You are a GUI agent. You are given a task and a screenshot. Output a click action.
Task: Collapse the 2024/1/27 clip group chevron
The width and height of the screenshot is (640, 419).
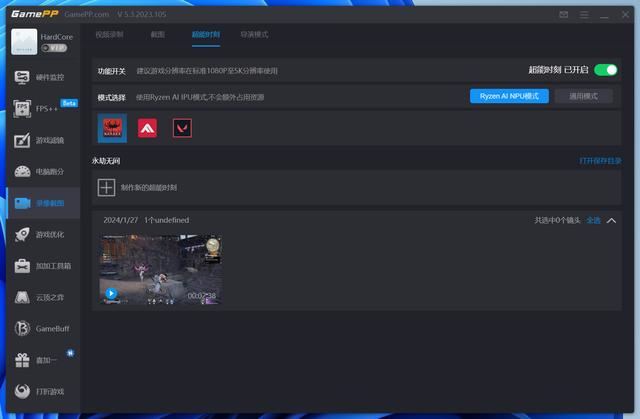pyautogui.click(x=611, y=220)
